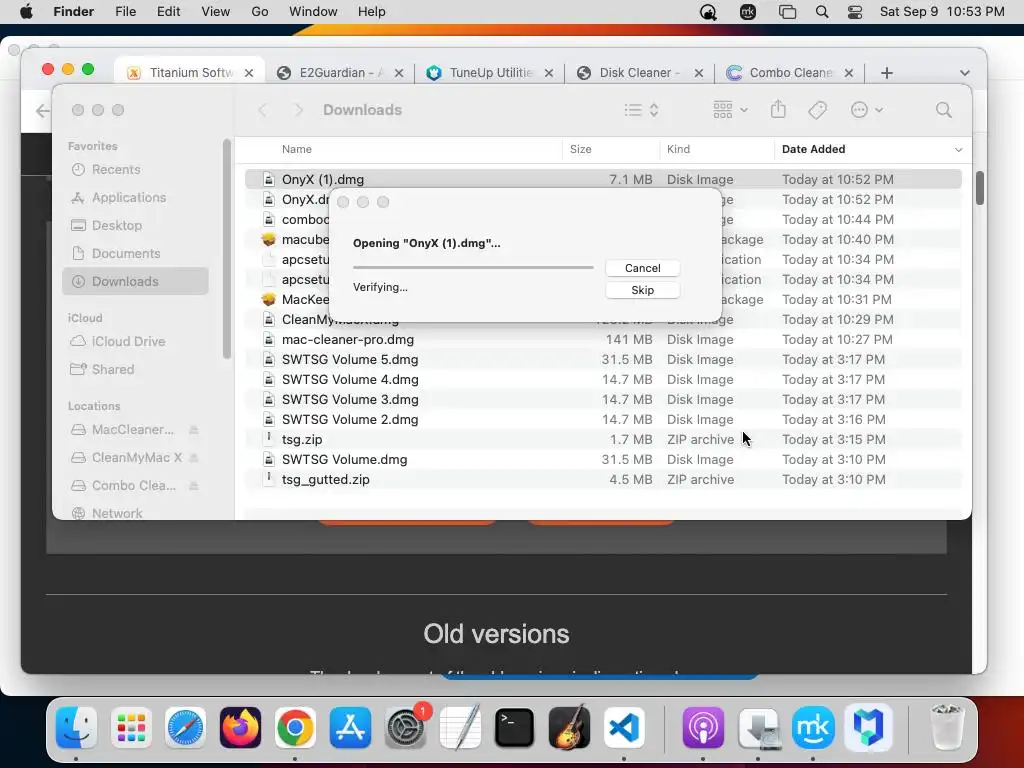Viewport: 1024px width, 768px height.
Task: Go back in Finder history
Action: (263, 110)
